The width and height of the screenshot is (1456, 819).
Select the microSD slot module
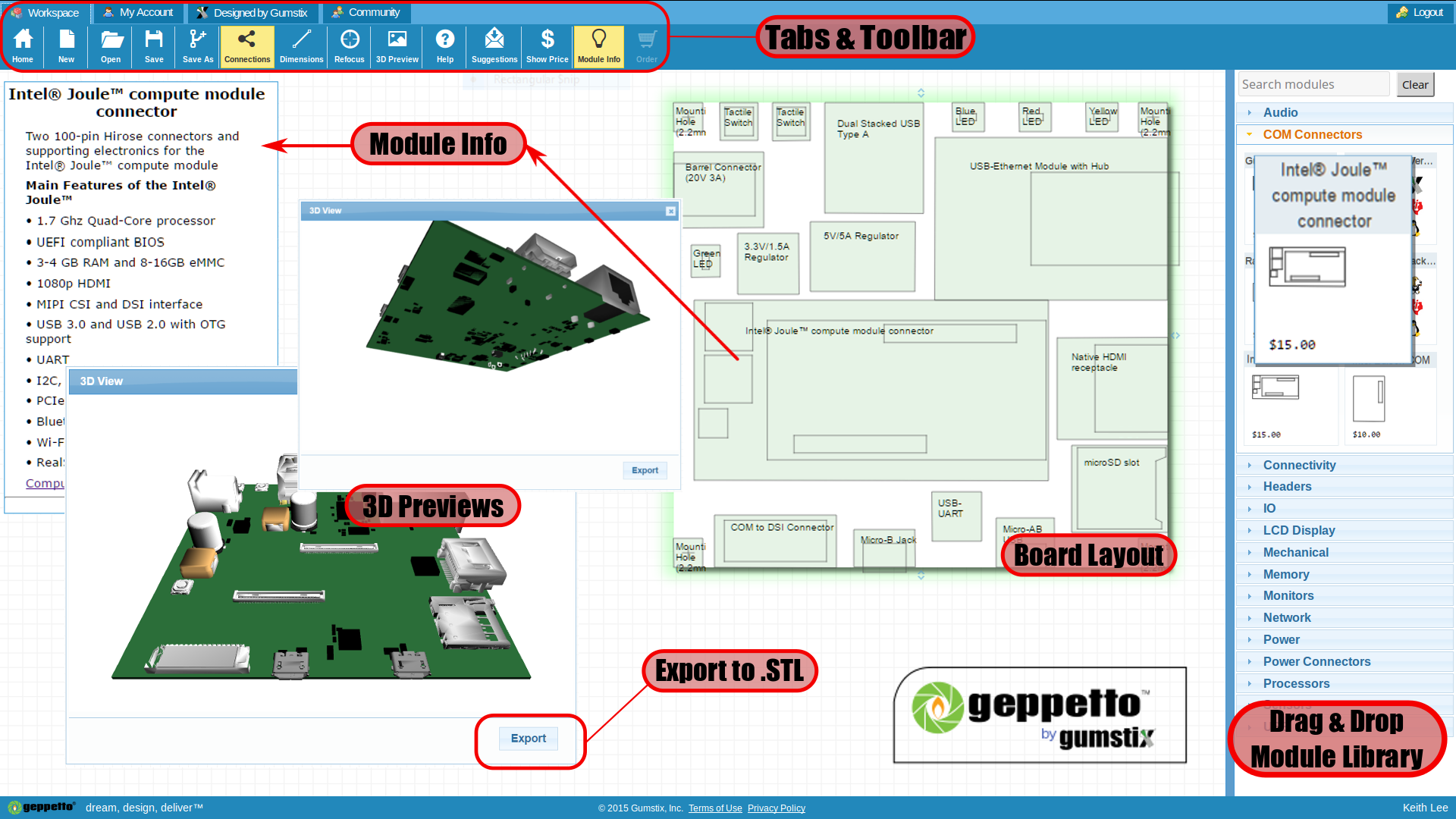tap(1119, 488)
